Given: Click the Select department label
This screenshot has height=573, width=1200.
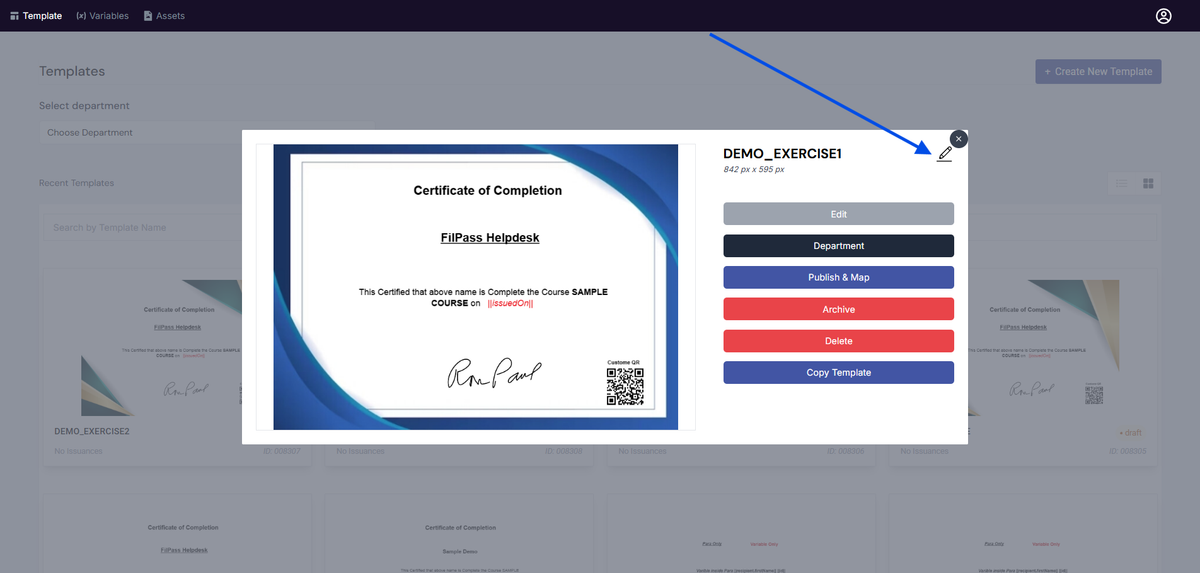Looking at the screenshot, I should pyautogui.click(x=84, y=106).
